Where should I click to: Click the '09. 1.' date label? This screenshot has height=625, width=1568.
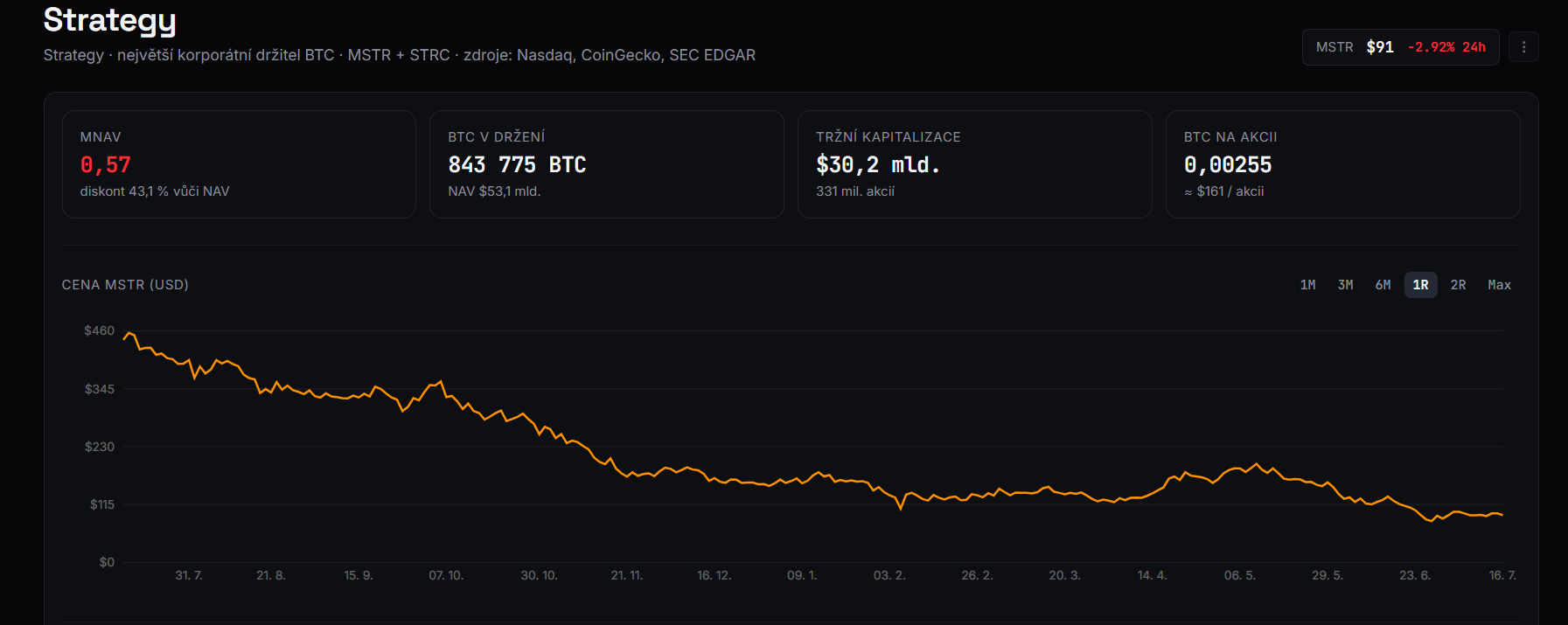[802, 575]
